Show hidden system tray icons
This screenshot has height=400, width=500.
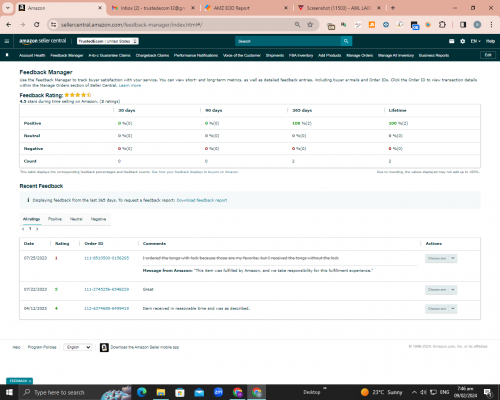414,392
